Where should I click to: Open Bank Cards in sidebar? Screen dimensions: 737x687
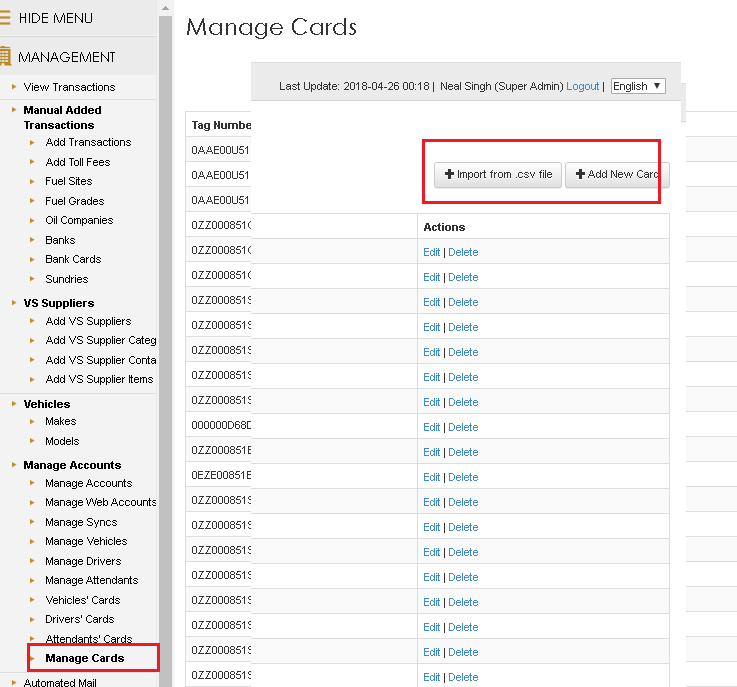pos(73,259)
